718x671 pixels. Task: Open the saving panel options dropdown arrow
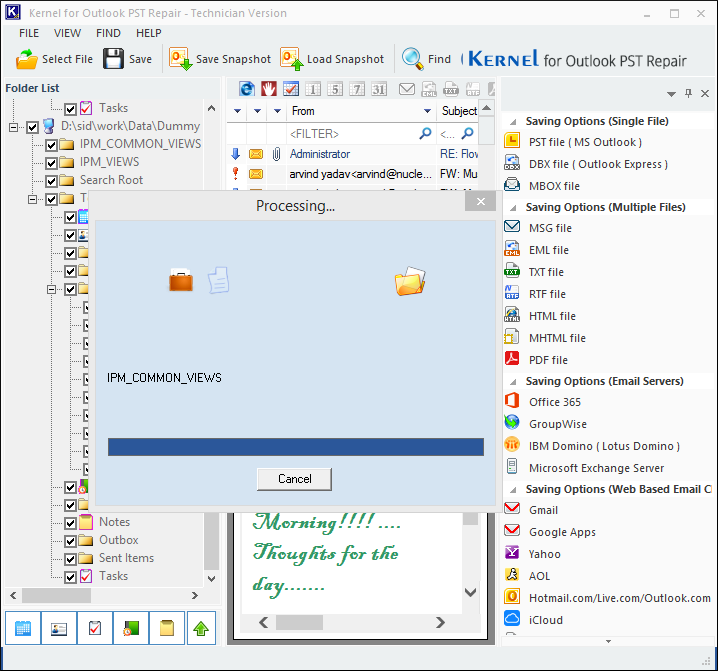click(671, 94)
